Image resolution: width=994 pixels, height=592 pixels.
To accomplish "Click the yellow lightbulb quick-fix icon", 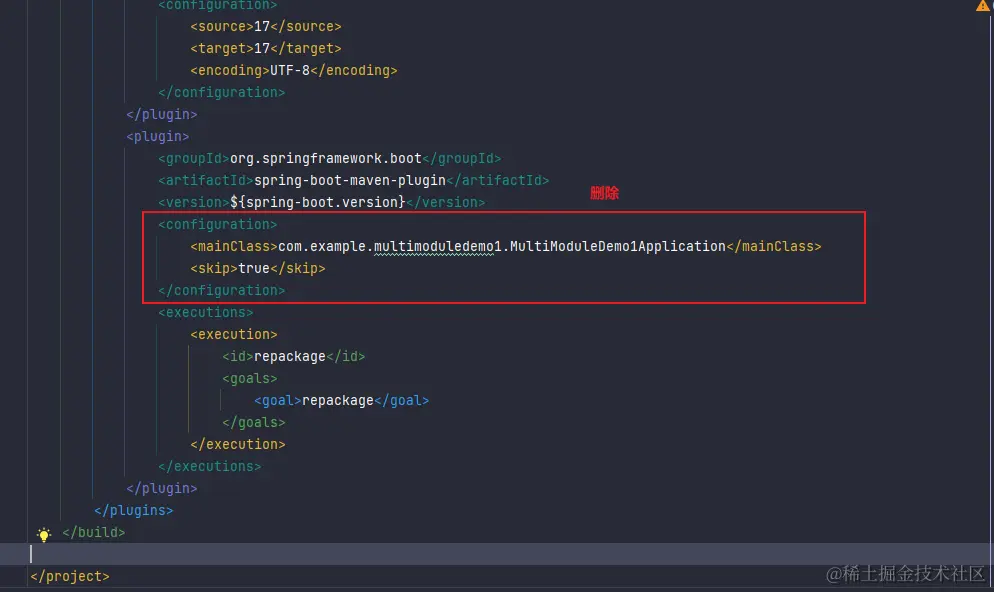I will coord(44,534).
